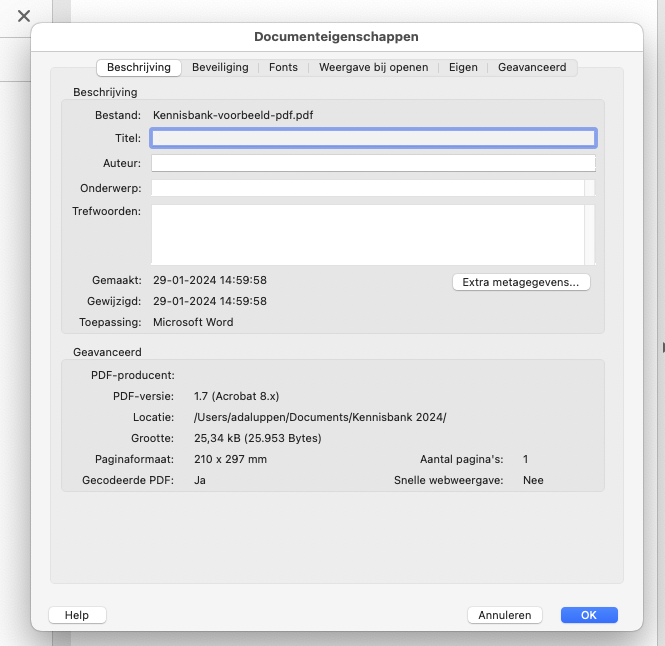Screen dimensions: 665x646
Task: Click the Documenteigenschappen dialog title
Action: coord(336,37)
